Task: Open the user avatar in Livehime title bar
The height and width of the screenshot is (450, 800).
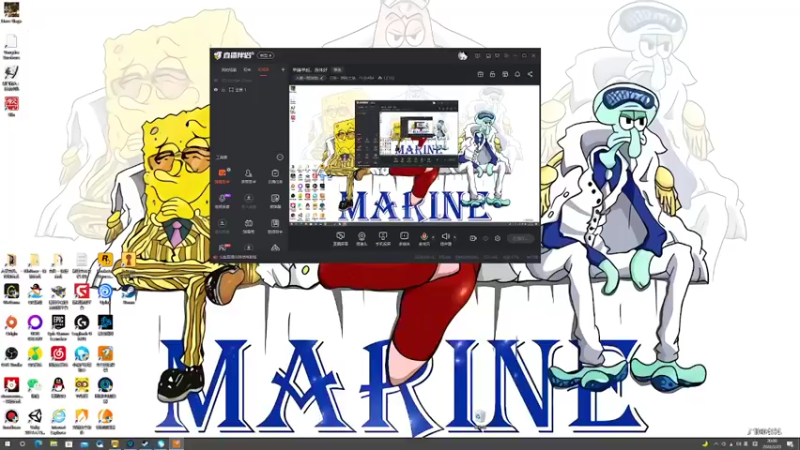Action: (462, 56)
